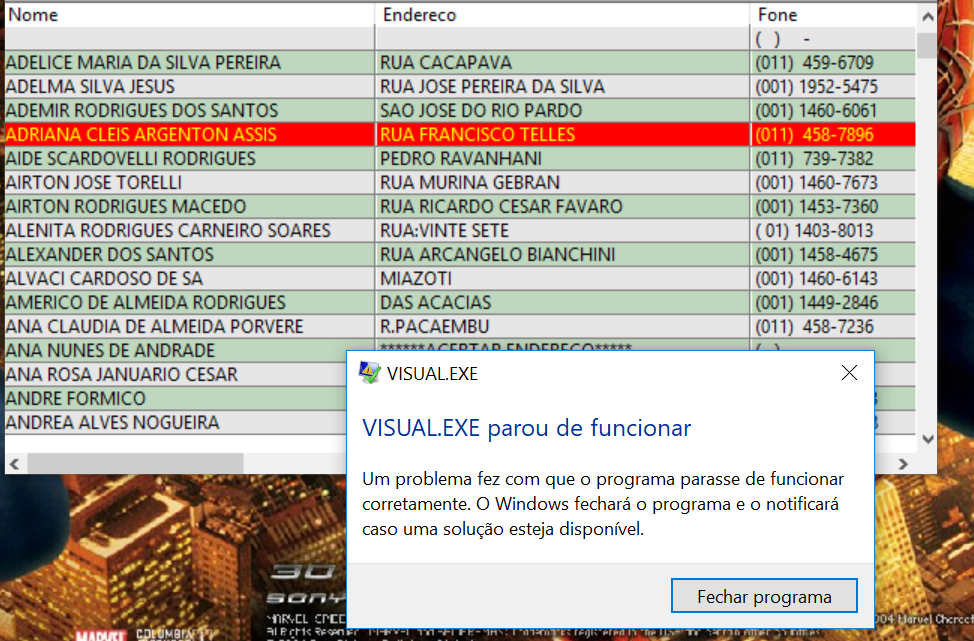The height and width of the screenshot is (641, 974).
Task: Click address R.PACAEMBU
Action: coord(434,327)
